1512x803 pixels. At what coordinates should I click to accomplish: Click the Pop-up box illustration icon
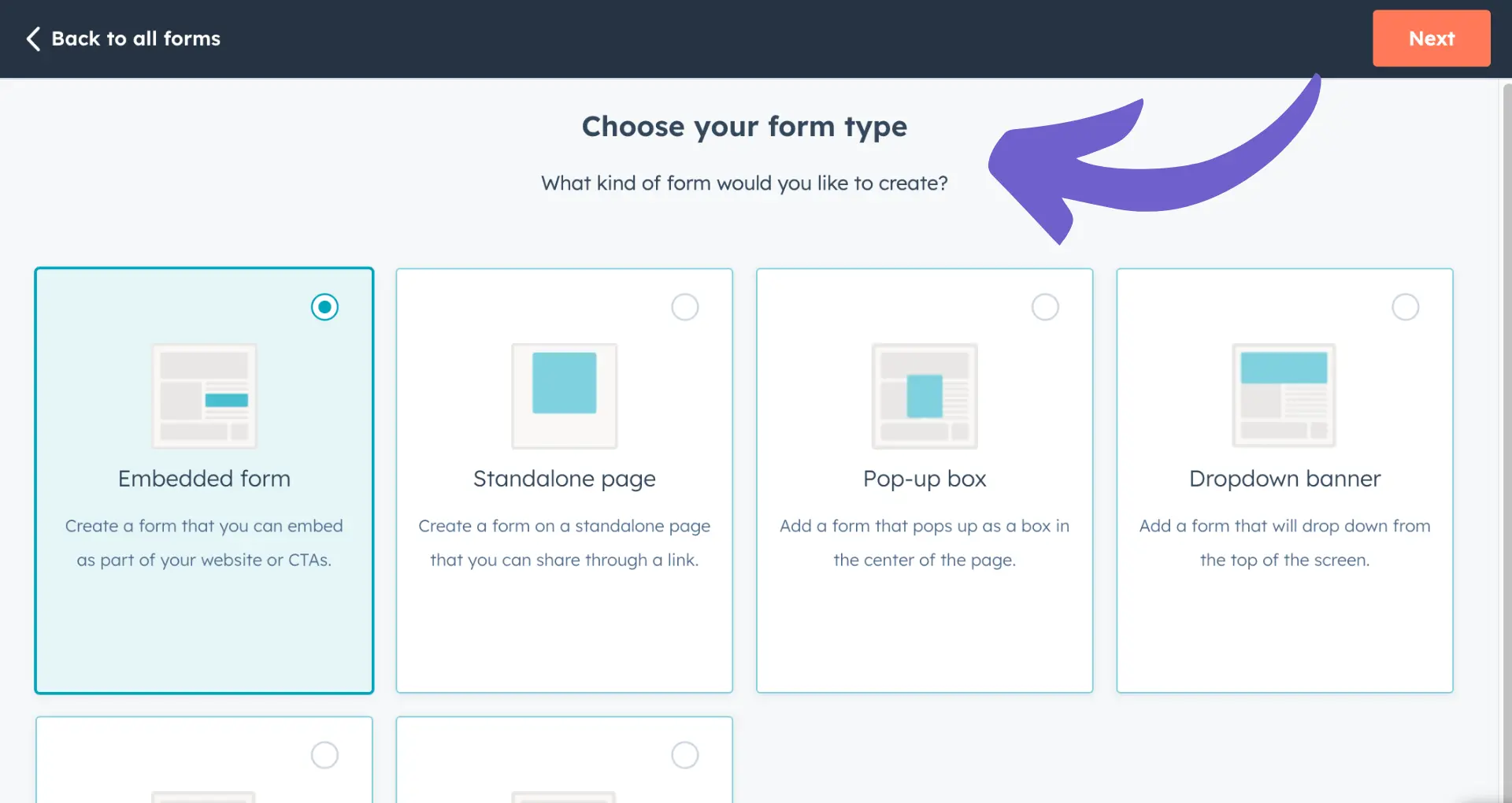tap(925, 396)
